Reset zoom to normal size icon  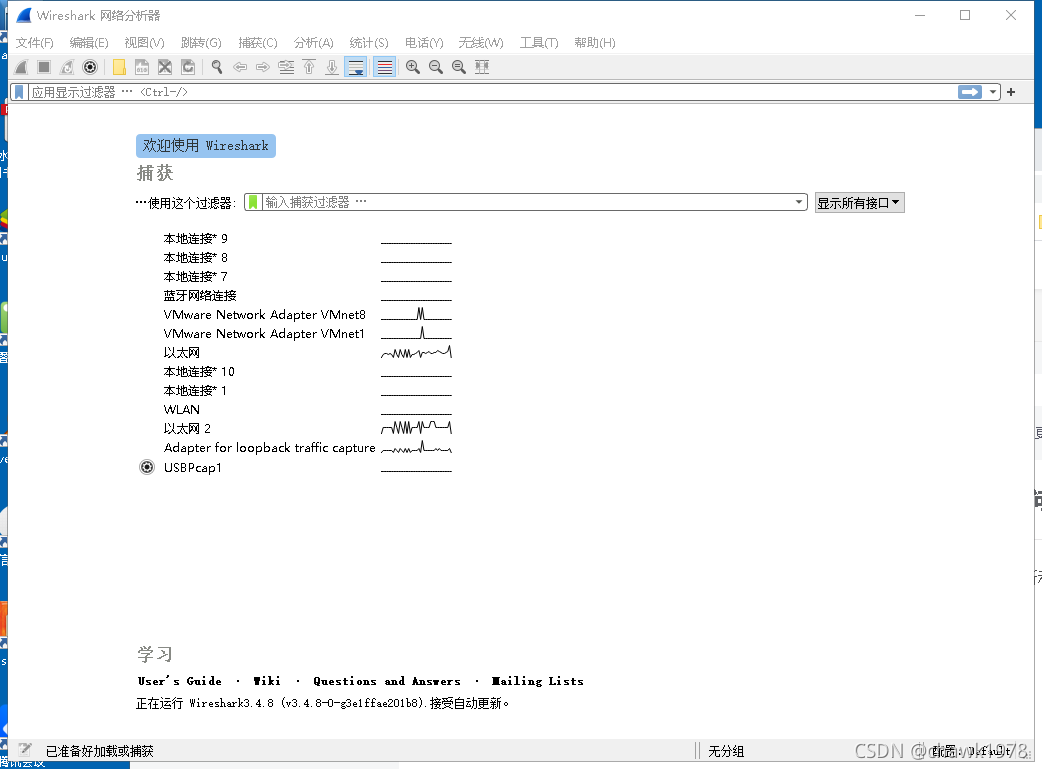[x=459, y=67]
